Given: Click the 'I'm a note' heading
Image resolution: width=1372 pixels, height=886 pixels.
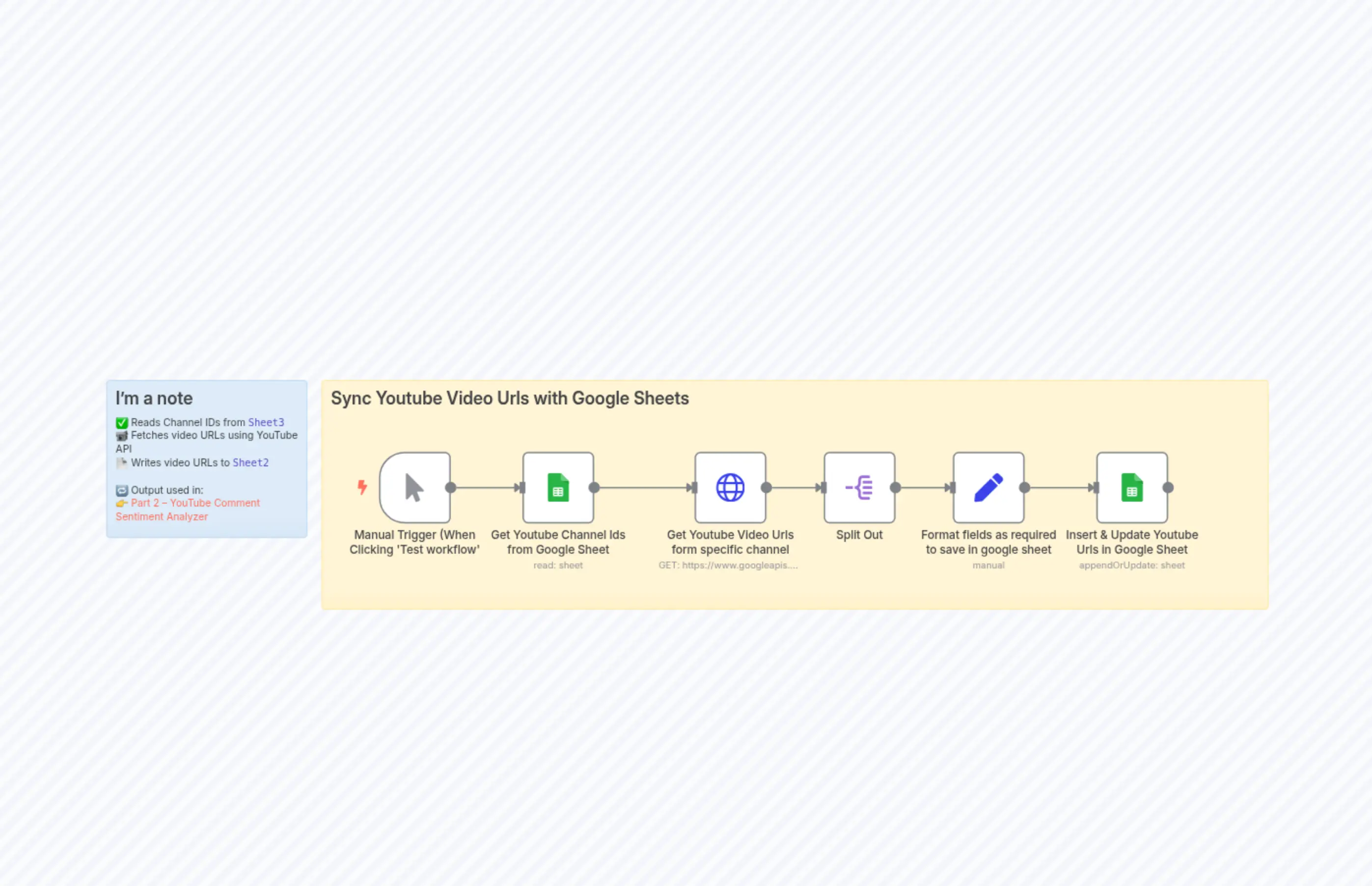Looking at the screenshot, I should [154, 398].
